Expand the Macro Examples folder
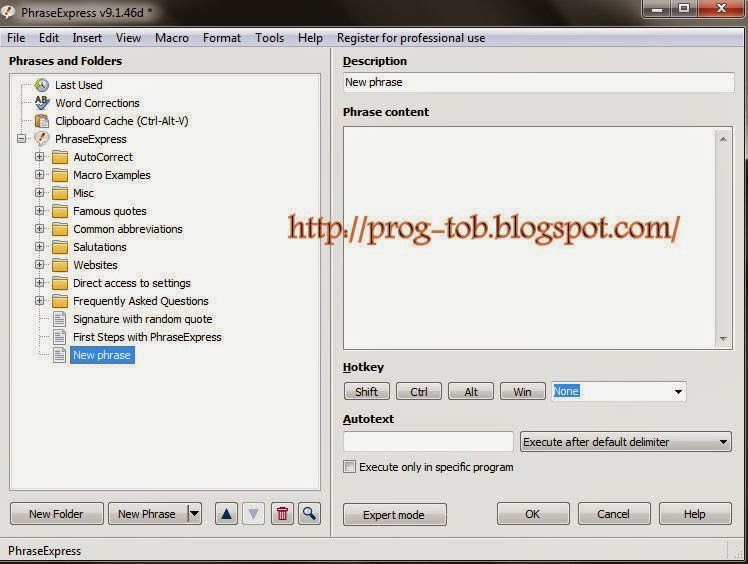The width and height of the screenshot is (748, 564). pyautogui.click(x=40, y=175)
